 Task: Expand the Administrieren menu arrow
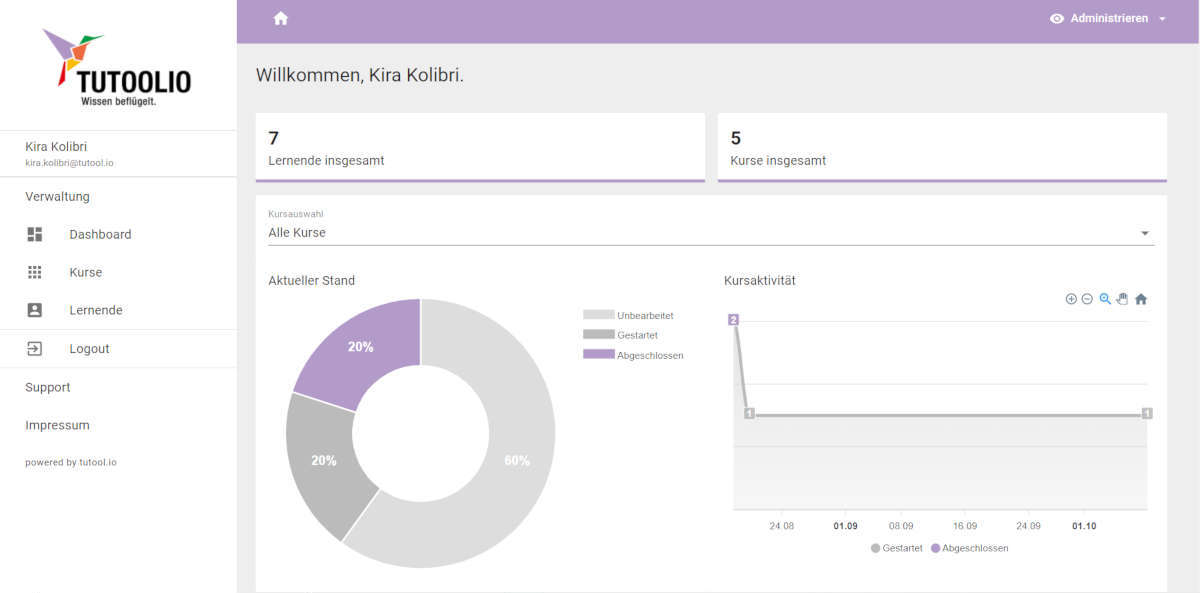tap(1162, 19)
